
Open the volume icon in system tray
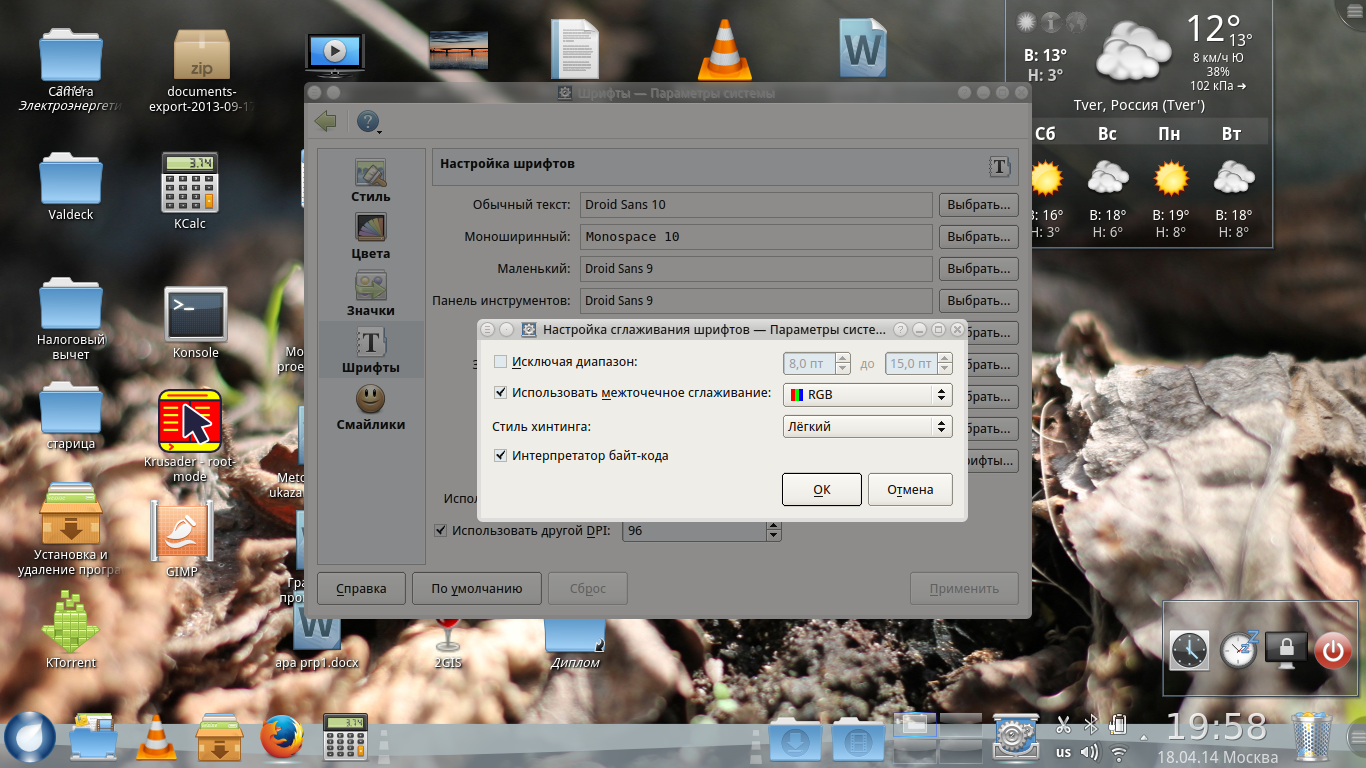pos(1089,752)
